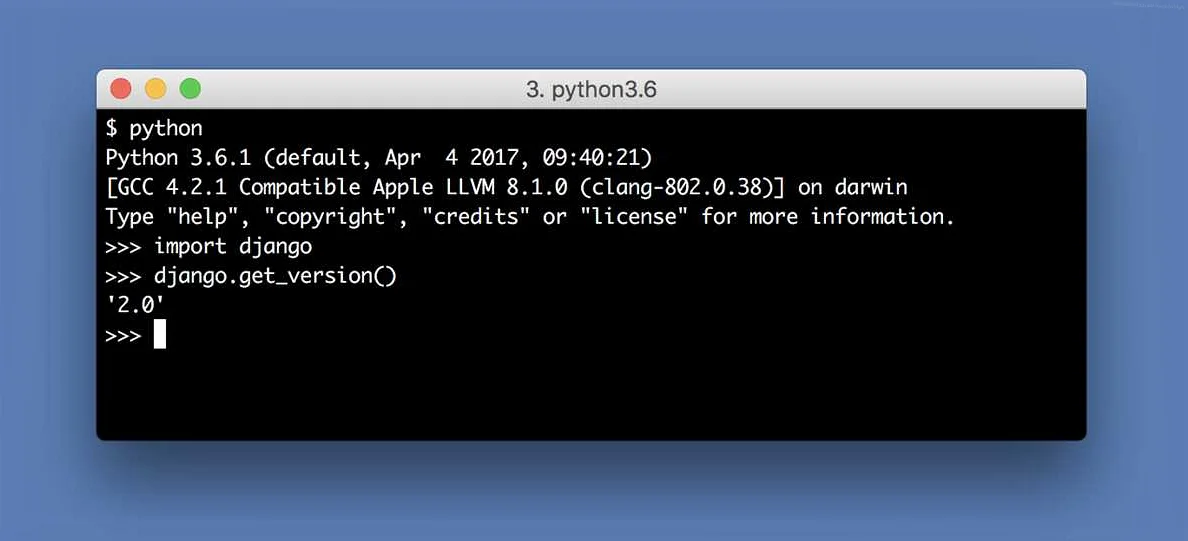Minimize the window using the yellow button
Image resolution: width=1188 pixels, height=541 pixels.
(155, 89)
